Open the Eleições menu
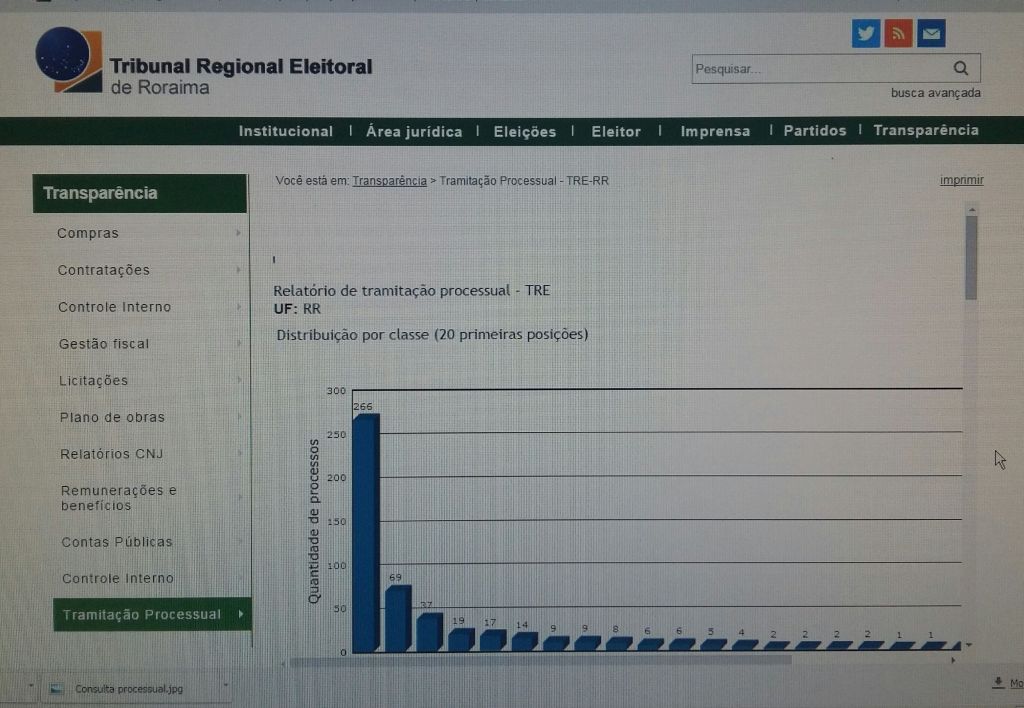The width and height of the screenshot is (1024, 708). (x=524, y=131)
